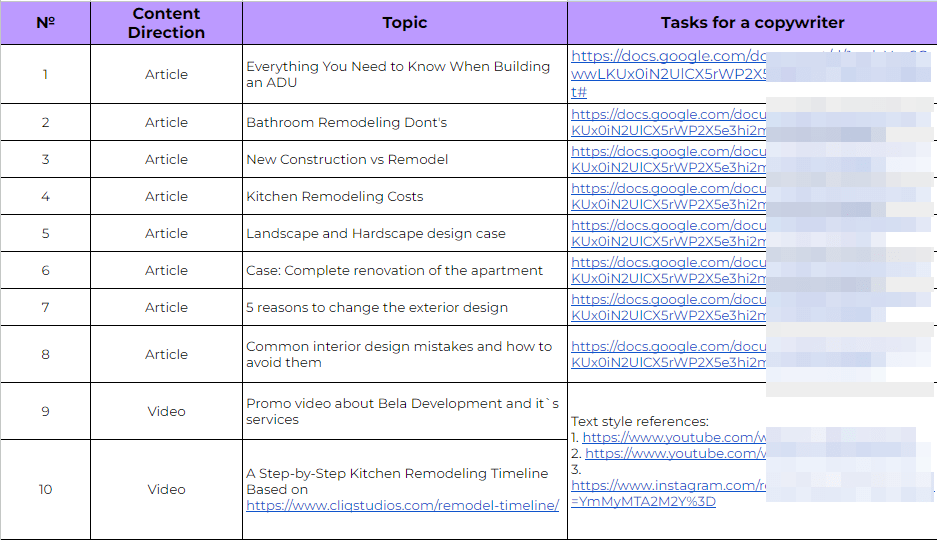
Task: Select the "Article" cell in row 2
Action: coord(167,122)
